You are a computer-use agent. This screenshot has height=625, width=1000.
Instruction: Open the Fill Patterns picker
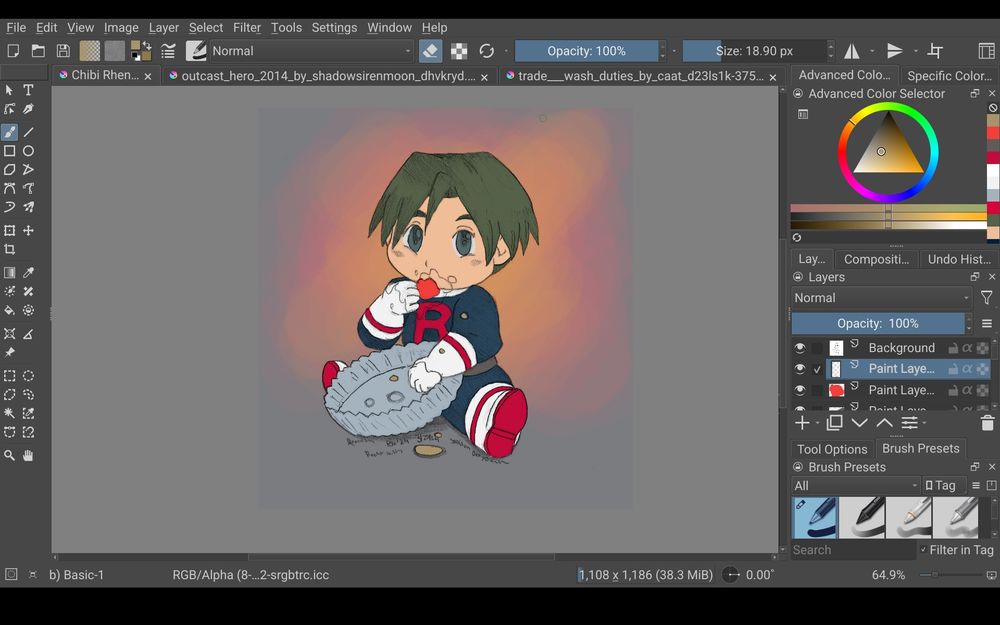tap(115, 51)
